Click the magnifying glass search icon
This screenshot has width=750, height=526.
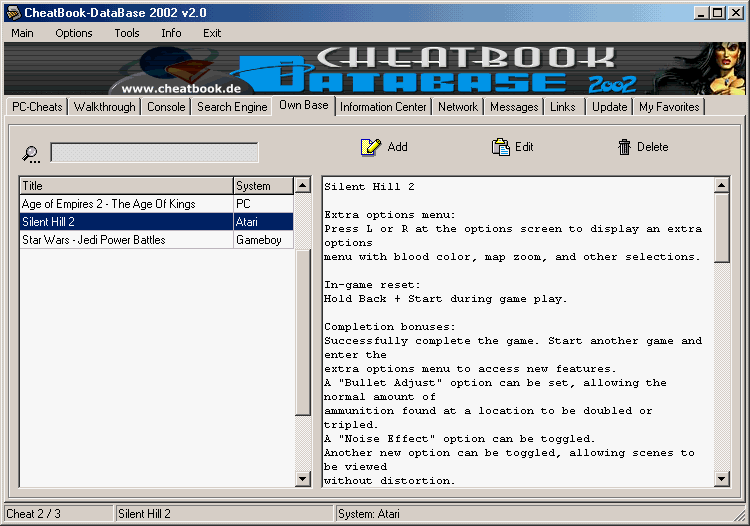point(32,154)
